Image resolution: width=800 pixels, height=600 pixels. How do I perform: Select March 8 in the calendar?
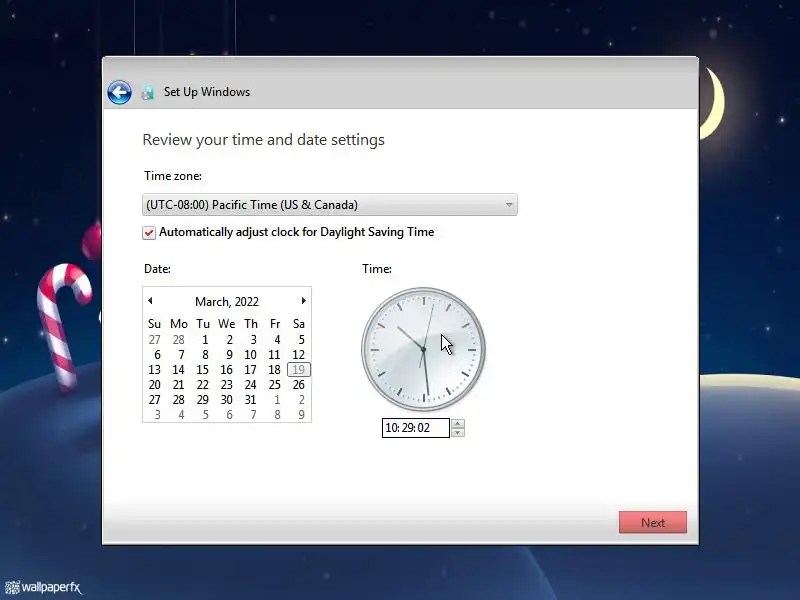[205, 355]
